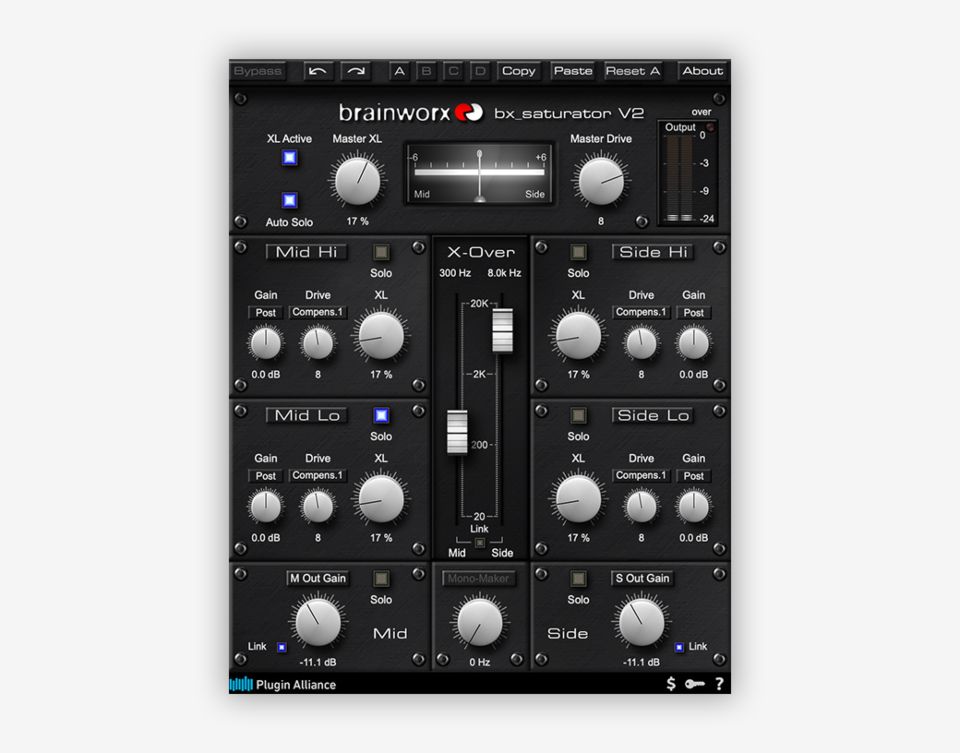Open the dollar sign licensing icon
The height and width of the screenshot is (753, 960).
pyautogui.click(x=672, y=684)
